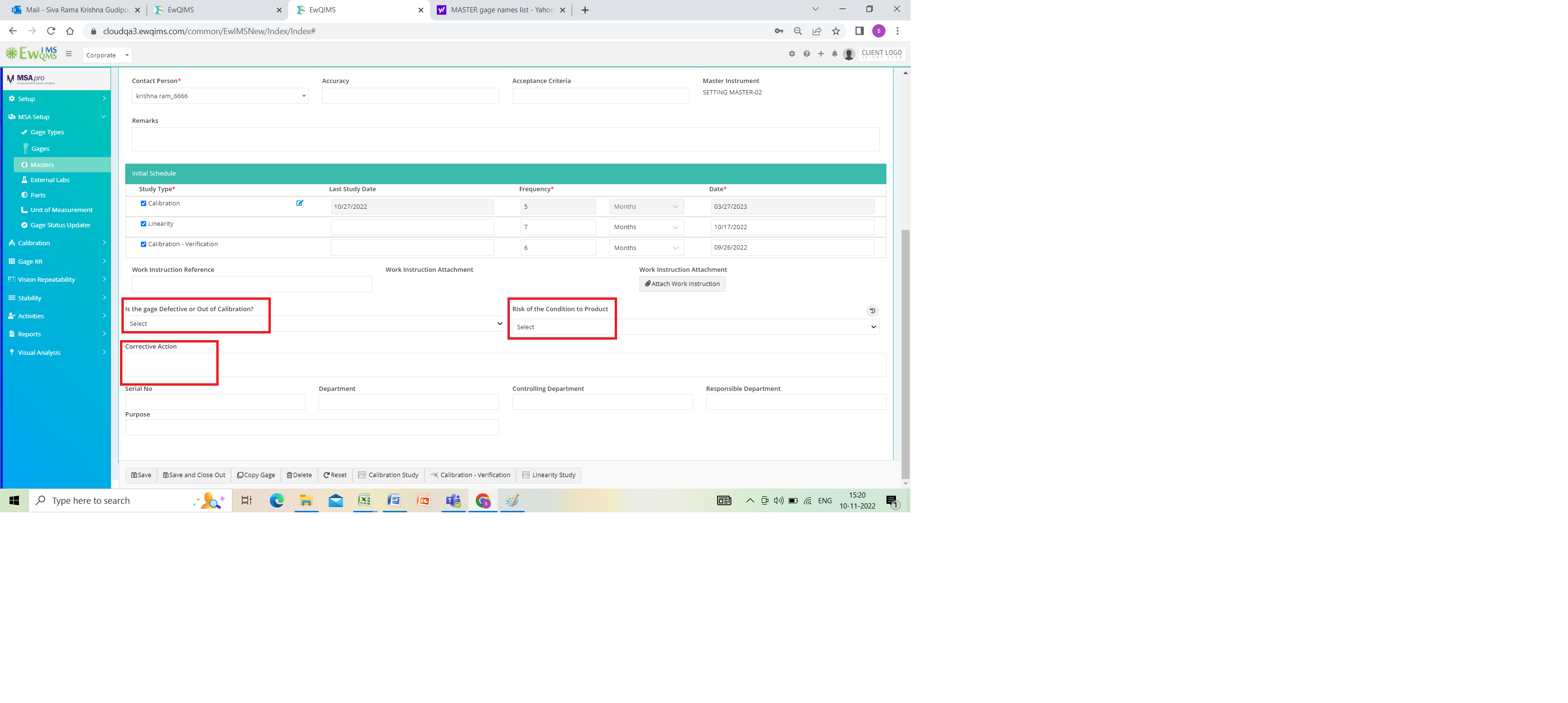The width and height of the screenshot is (1568, 703).
Task: Open Microsoft Edge from taskbar
Action: coord(277,500)
